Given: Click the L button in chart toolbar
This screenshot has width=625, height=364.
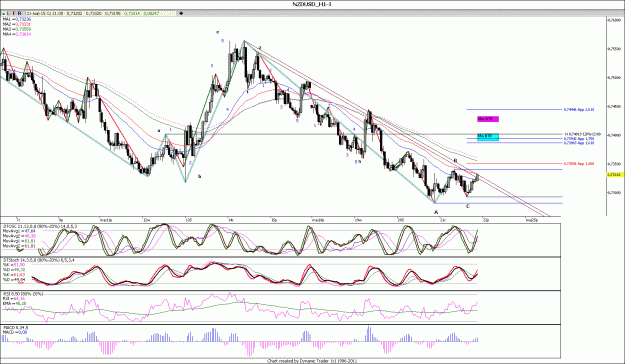Looking at the screenshot, I should pos(8,13).
